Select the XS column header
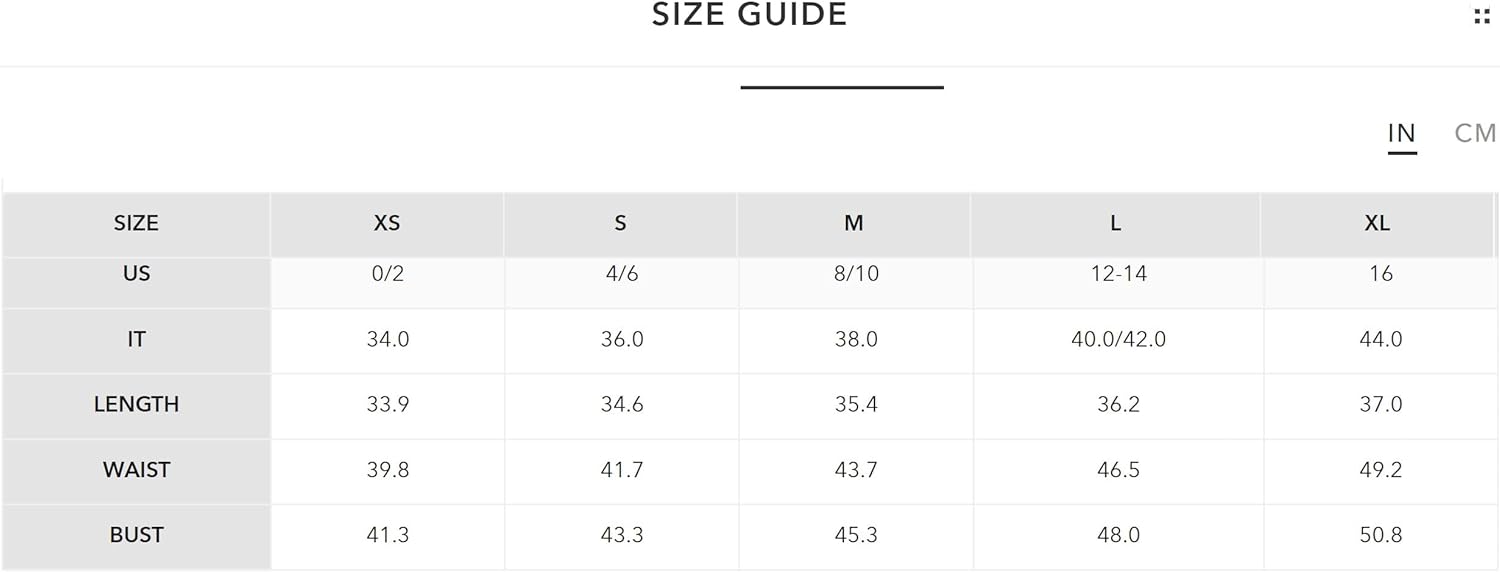Screen dimensions: 1500x572 pos(387,224)
